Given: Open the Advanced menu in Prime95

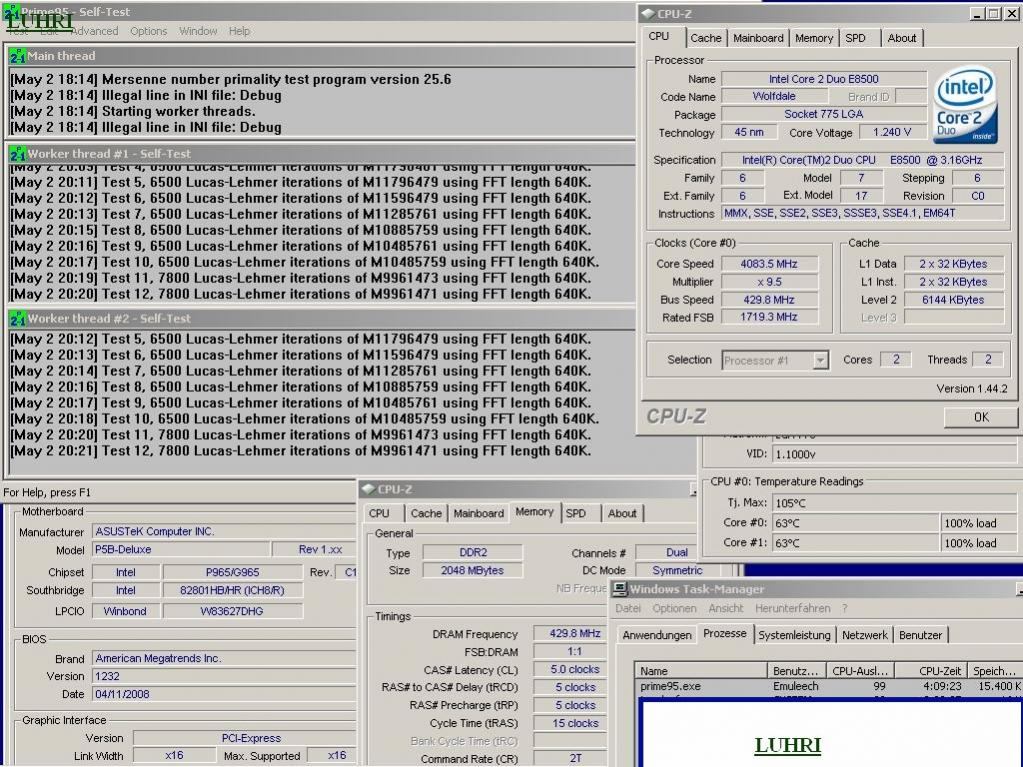Looking at the screenshot, I should (x=95, y=31).
